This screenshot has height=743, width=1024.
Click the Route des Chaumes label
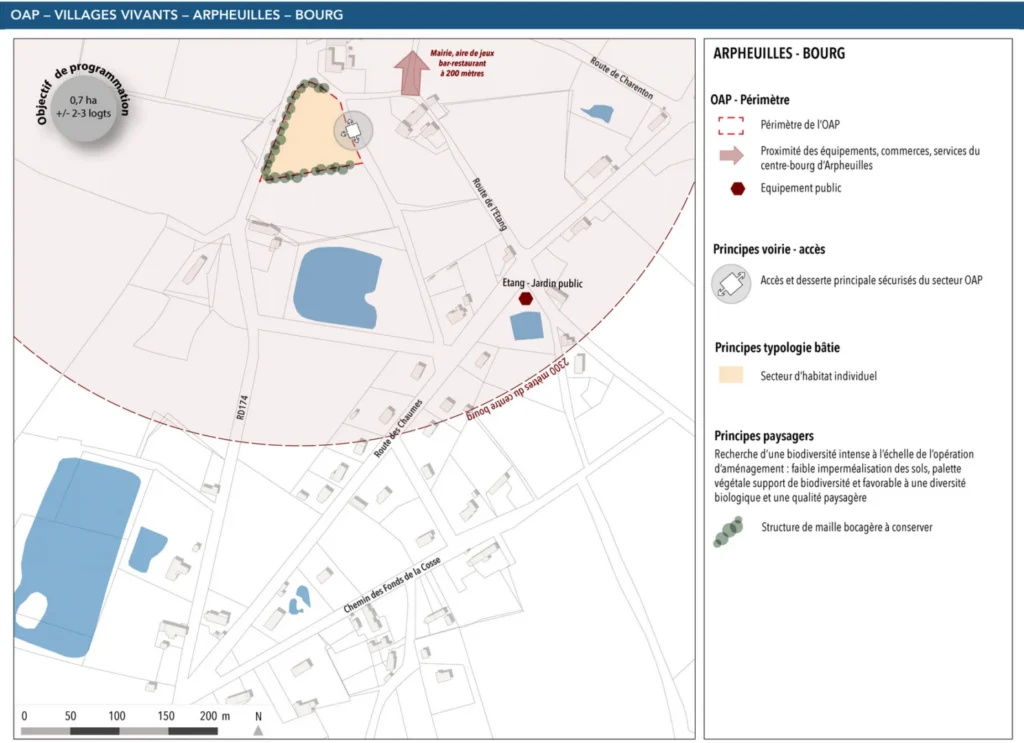click(398, 429)
